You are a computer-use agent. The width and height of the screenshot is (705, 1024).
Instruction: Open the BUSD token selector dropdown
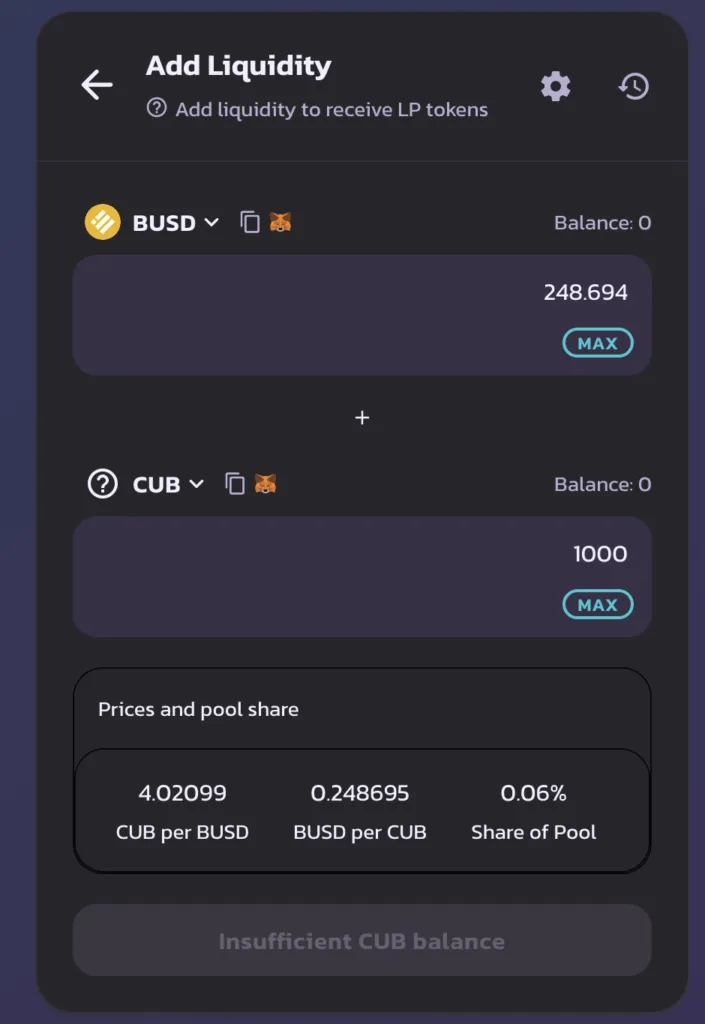(x=176, y=223)
